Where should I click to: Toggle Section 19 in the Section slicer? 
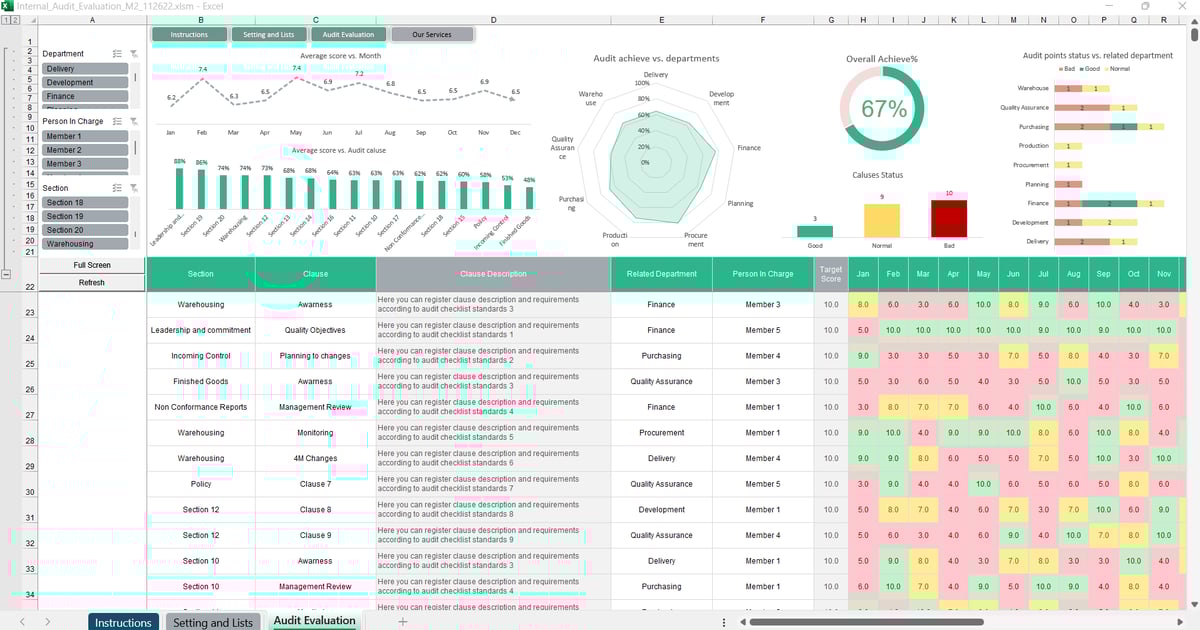[x=86, y=214]
